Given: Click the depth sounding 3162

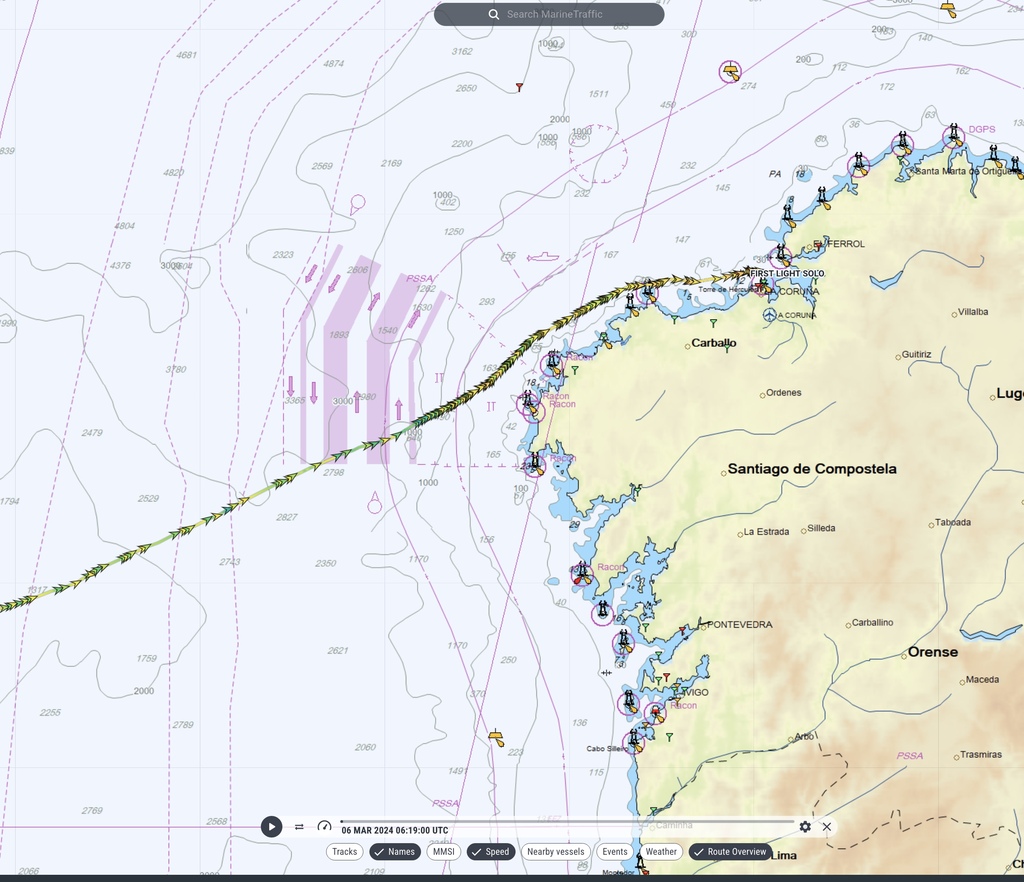Looking at the screenshot, I should [462, 52].
